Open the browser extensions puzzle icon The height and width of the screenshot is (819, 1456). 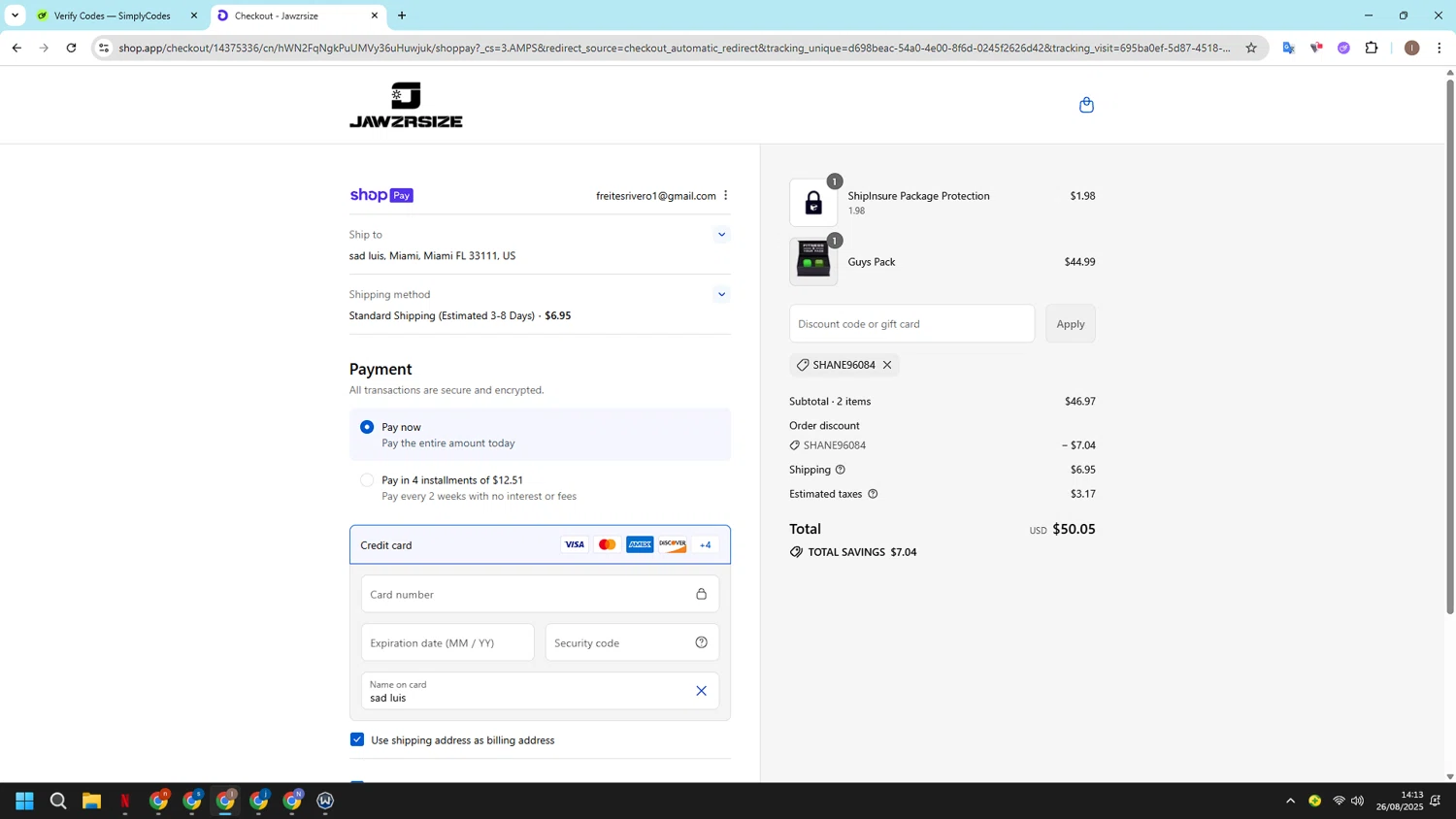(x=1372, y=48)
